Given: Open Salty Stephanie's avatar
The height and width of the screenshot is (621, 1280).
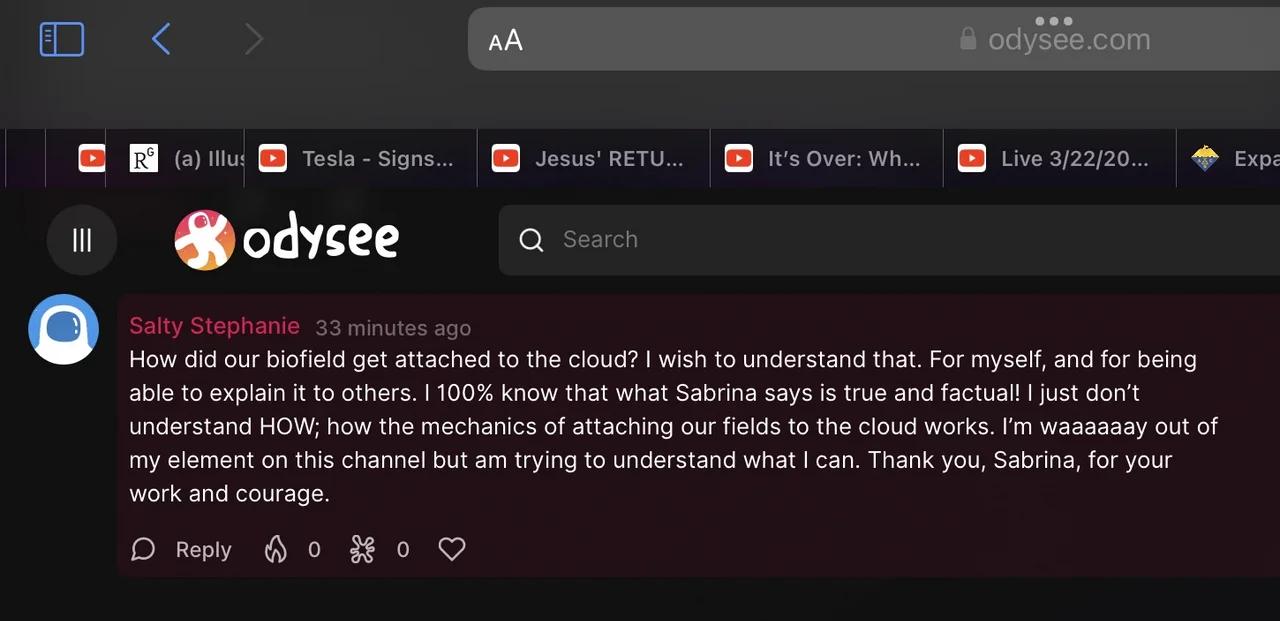Looking at the screenshot, I should tap(63, 329).
